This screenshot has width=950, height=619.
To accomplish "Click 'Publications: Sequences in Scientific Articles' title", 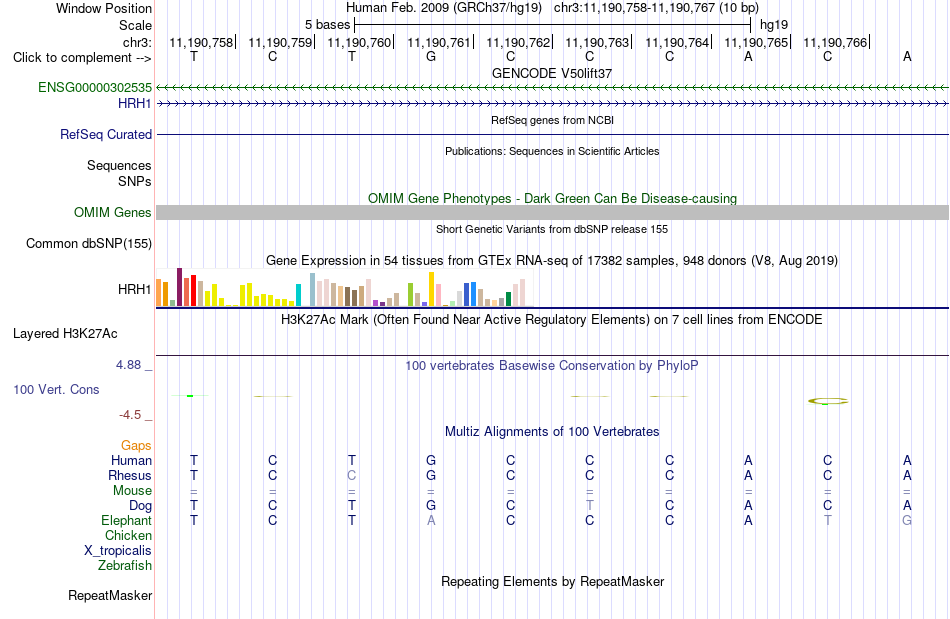I will (552, 151).
